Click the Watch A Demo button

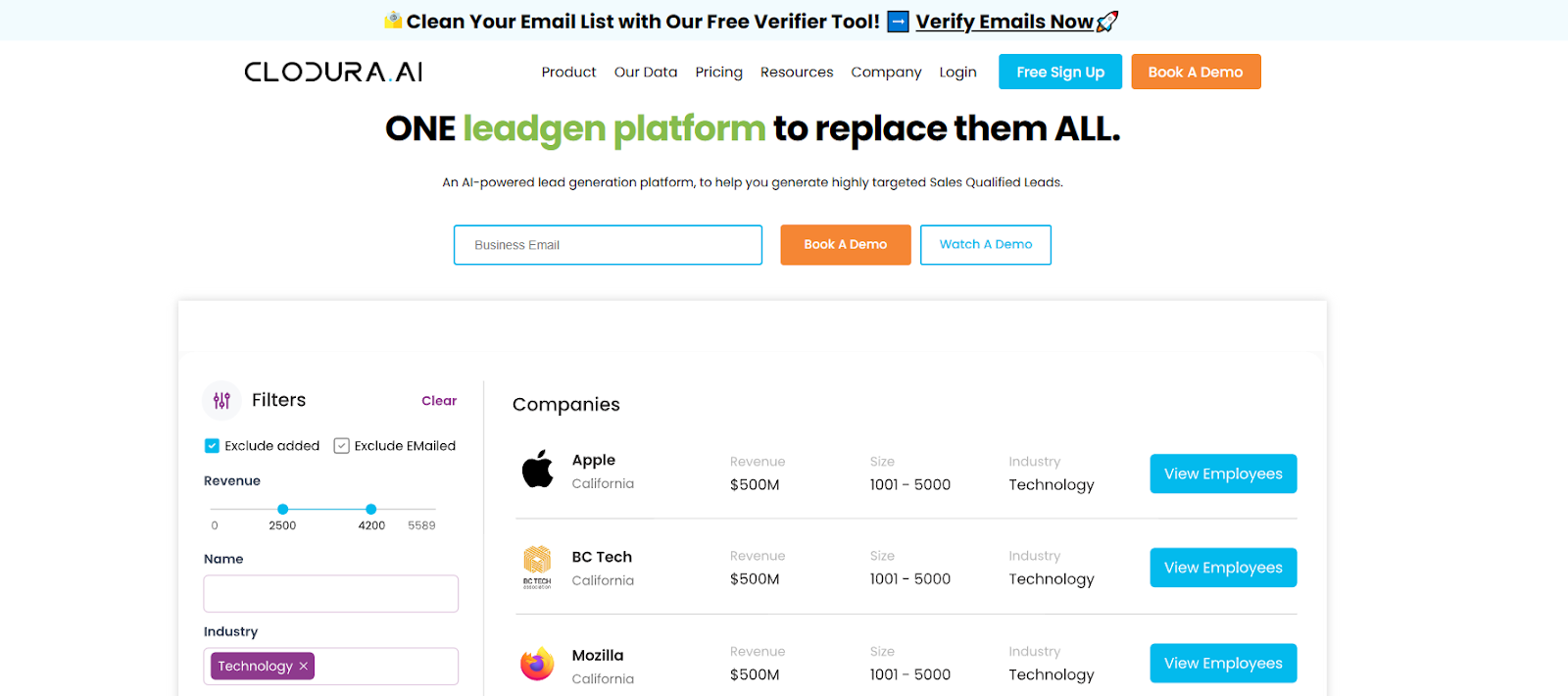pos(986,245)
